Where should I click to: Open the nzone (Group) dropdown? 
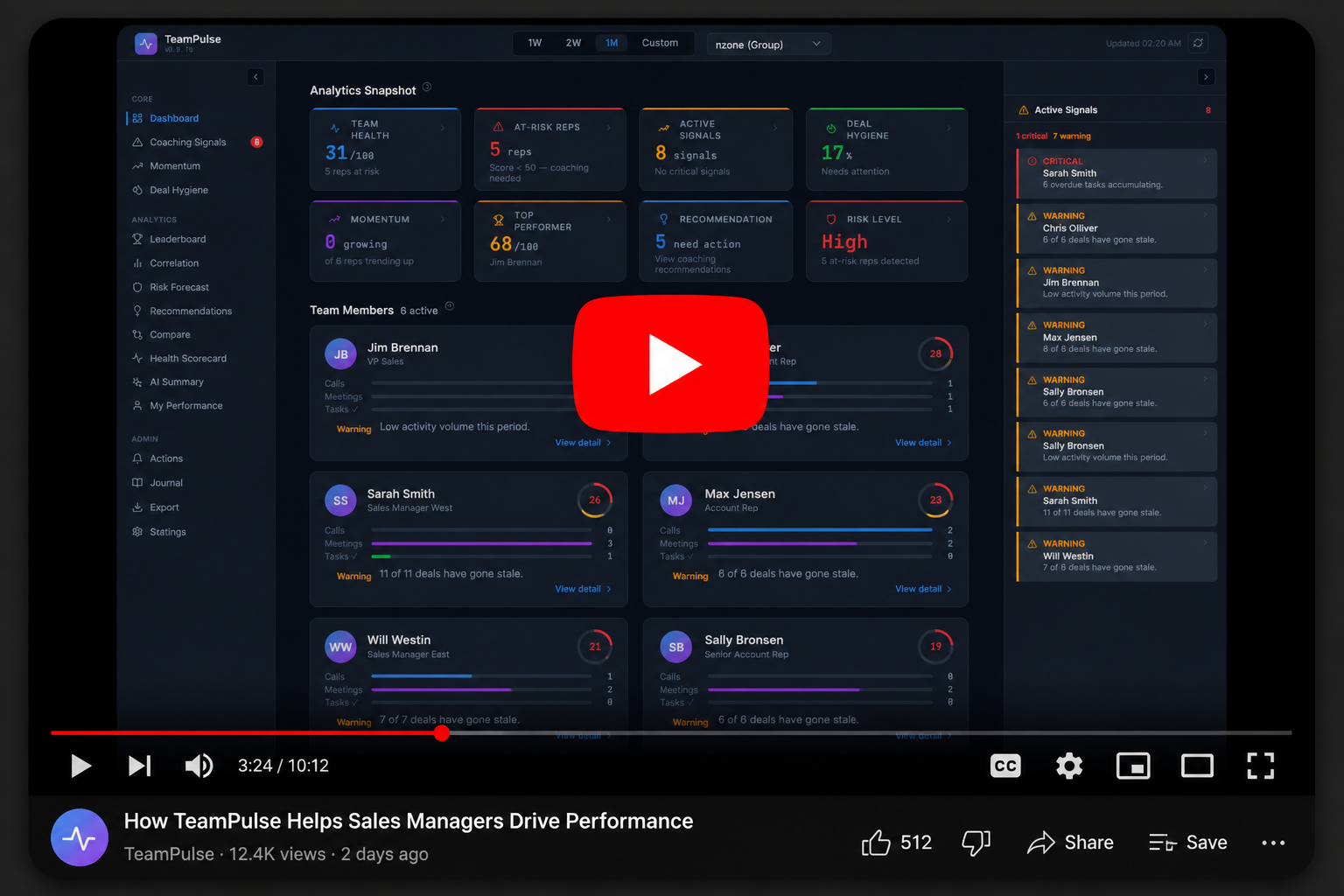pyautogui.click(x=768, y=44)
